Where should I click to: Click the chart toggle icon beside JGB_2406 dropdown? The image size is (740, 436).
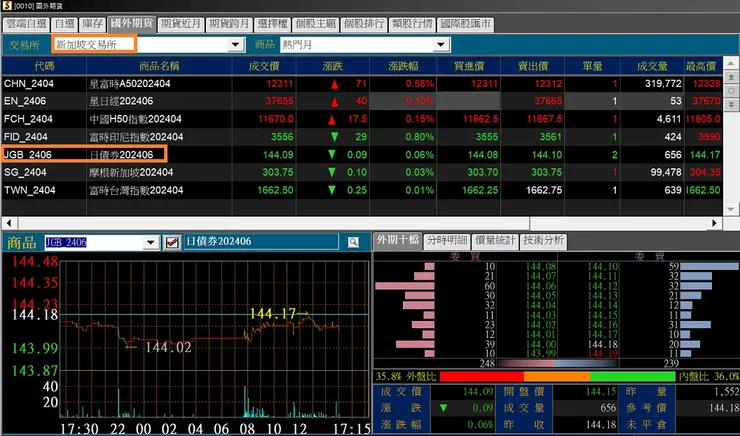172,243
